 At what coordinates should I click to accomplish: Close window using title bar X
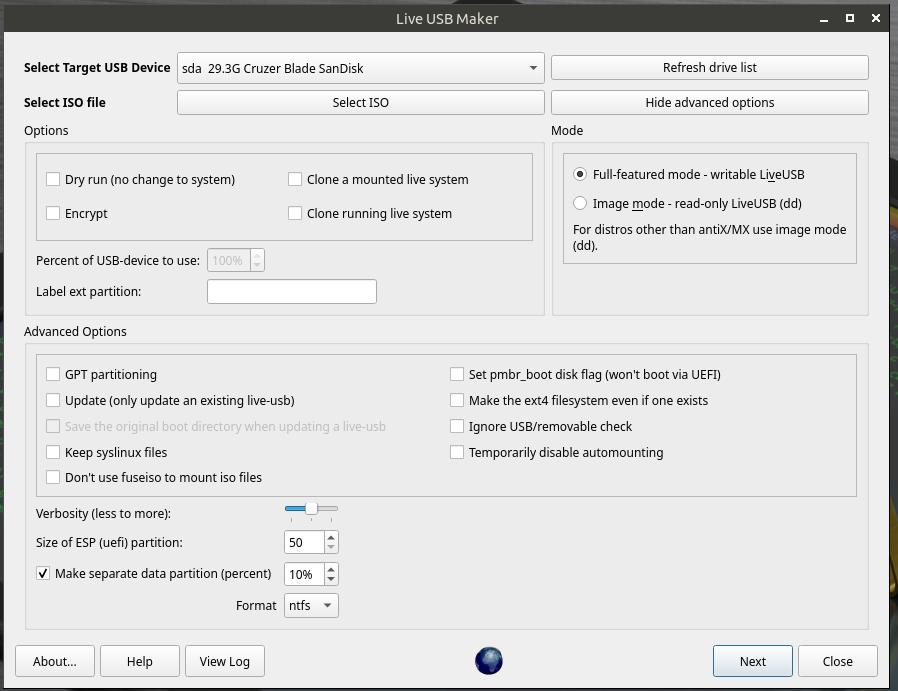point(876,18)
